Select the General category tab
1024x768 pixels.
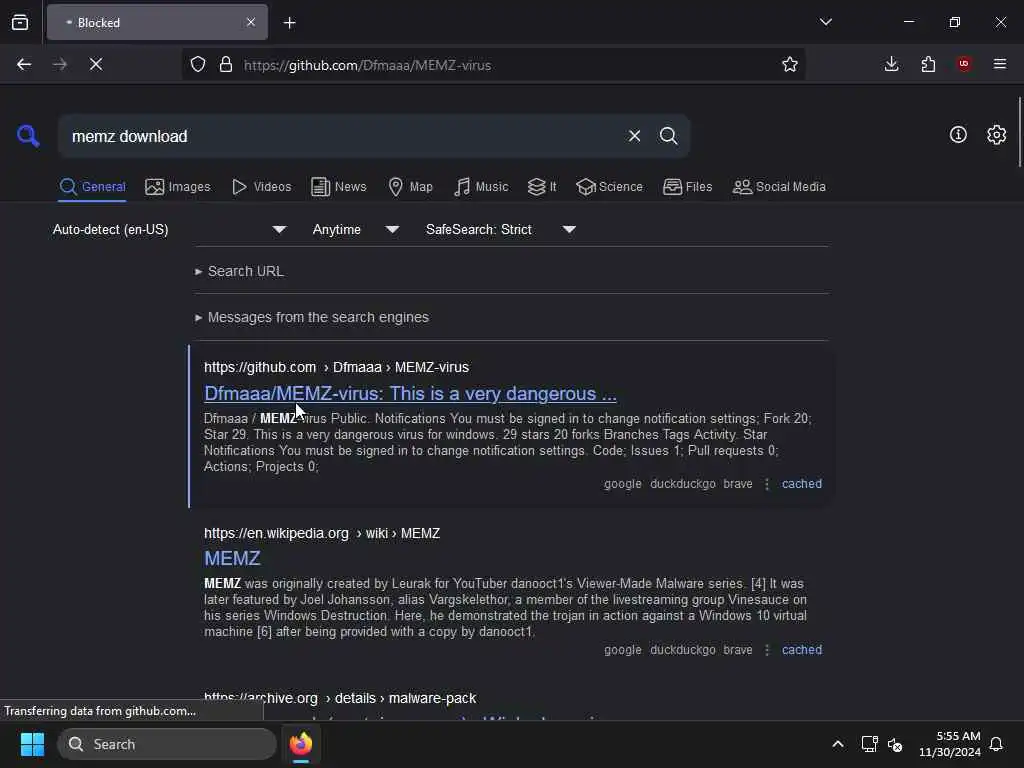[x=92, y=187]
